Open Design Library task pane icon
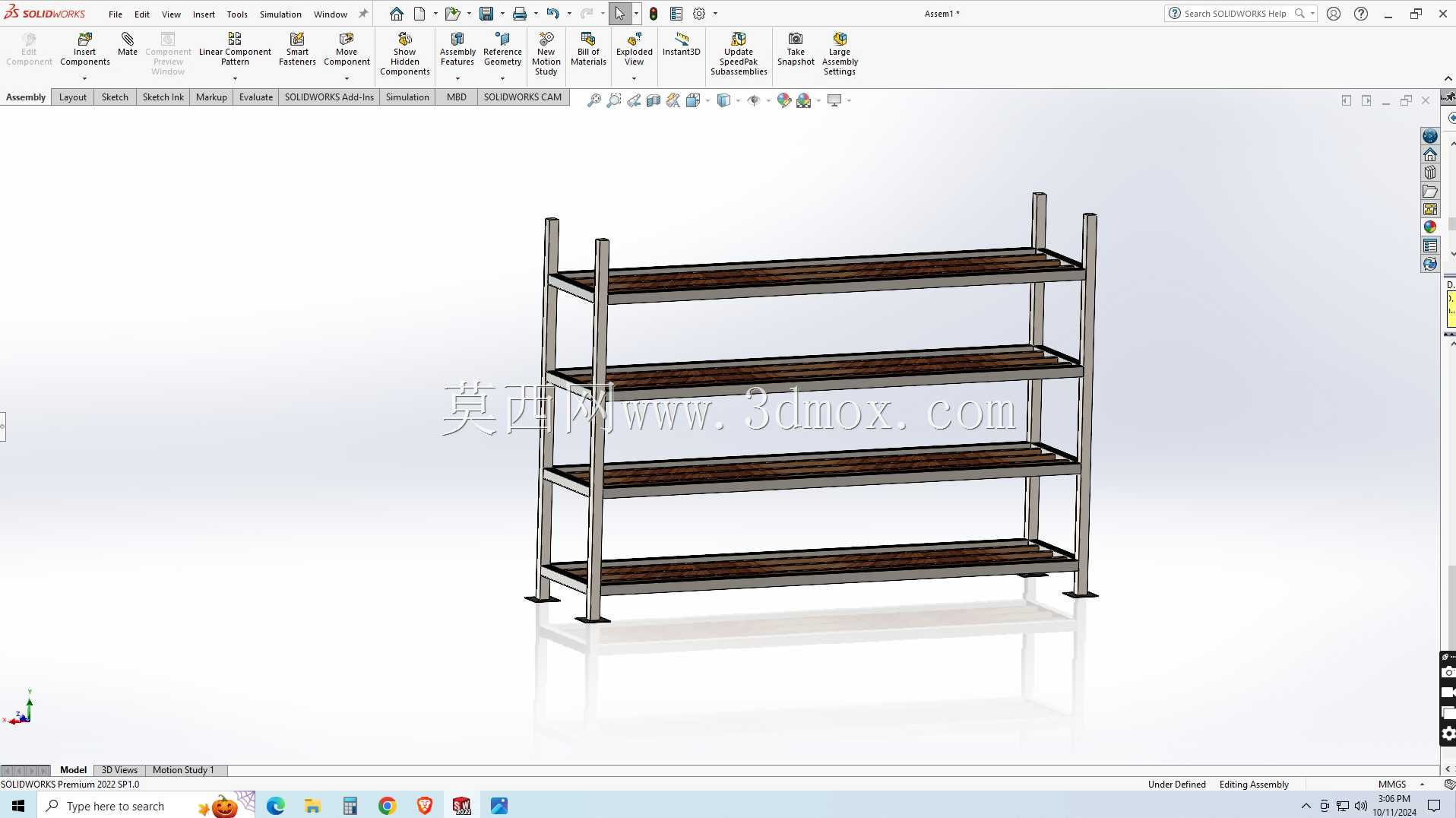The image size is (1456, 818). [x=1430, y=173]
